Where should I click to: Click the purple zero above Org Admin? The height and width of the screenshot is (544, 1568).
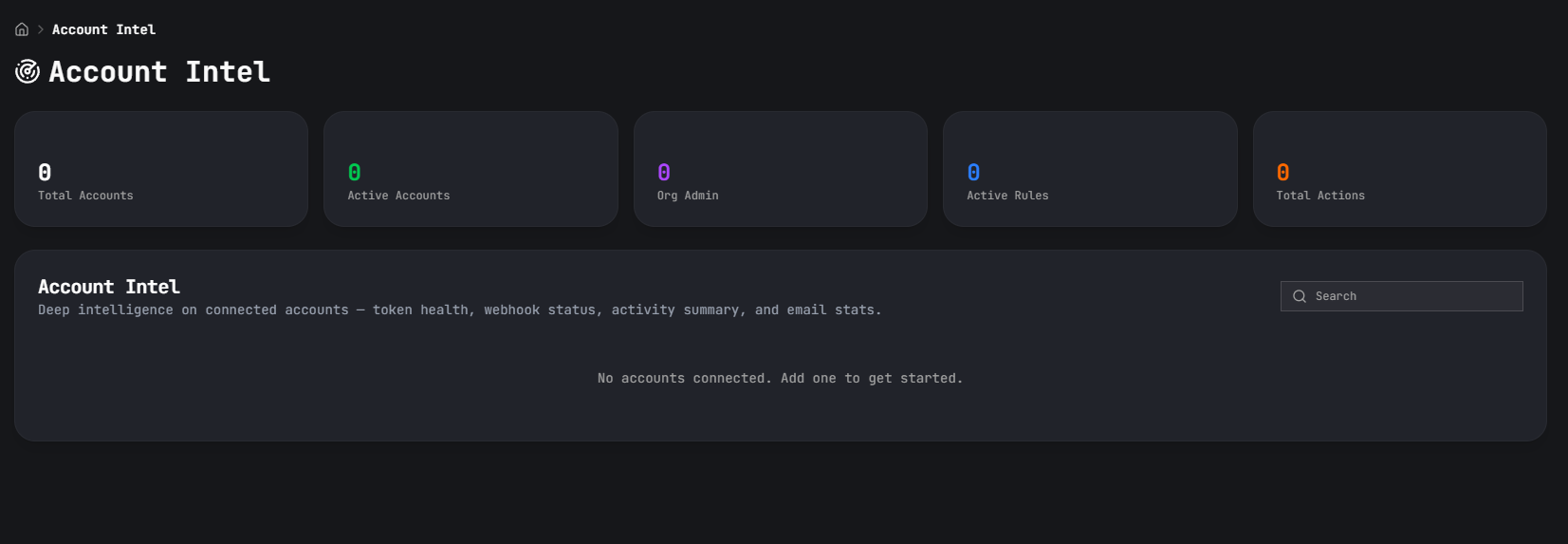(664, 172)
